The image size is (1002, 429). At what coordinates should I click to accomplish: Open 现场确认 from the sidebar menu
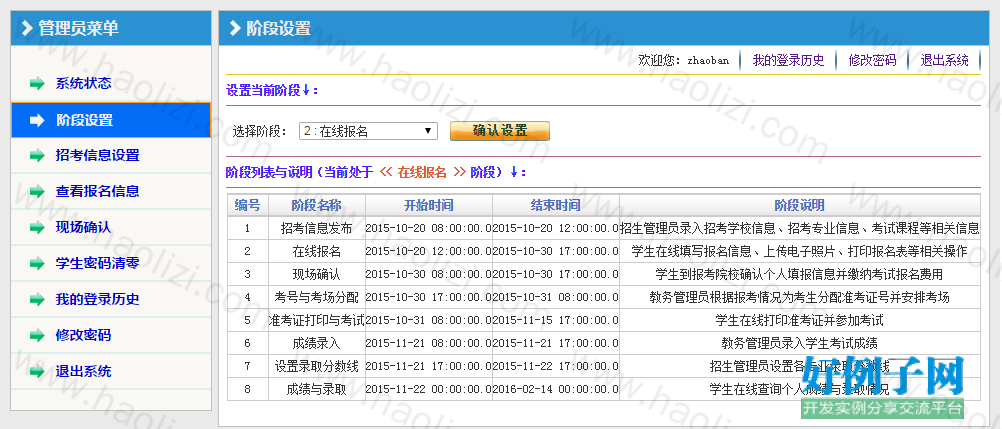click(x=83, y=227)
